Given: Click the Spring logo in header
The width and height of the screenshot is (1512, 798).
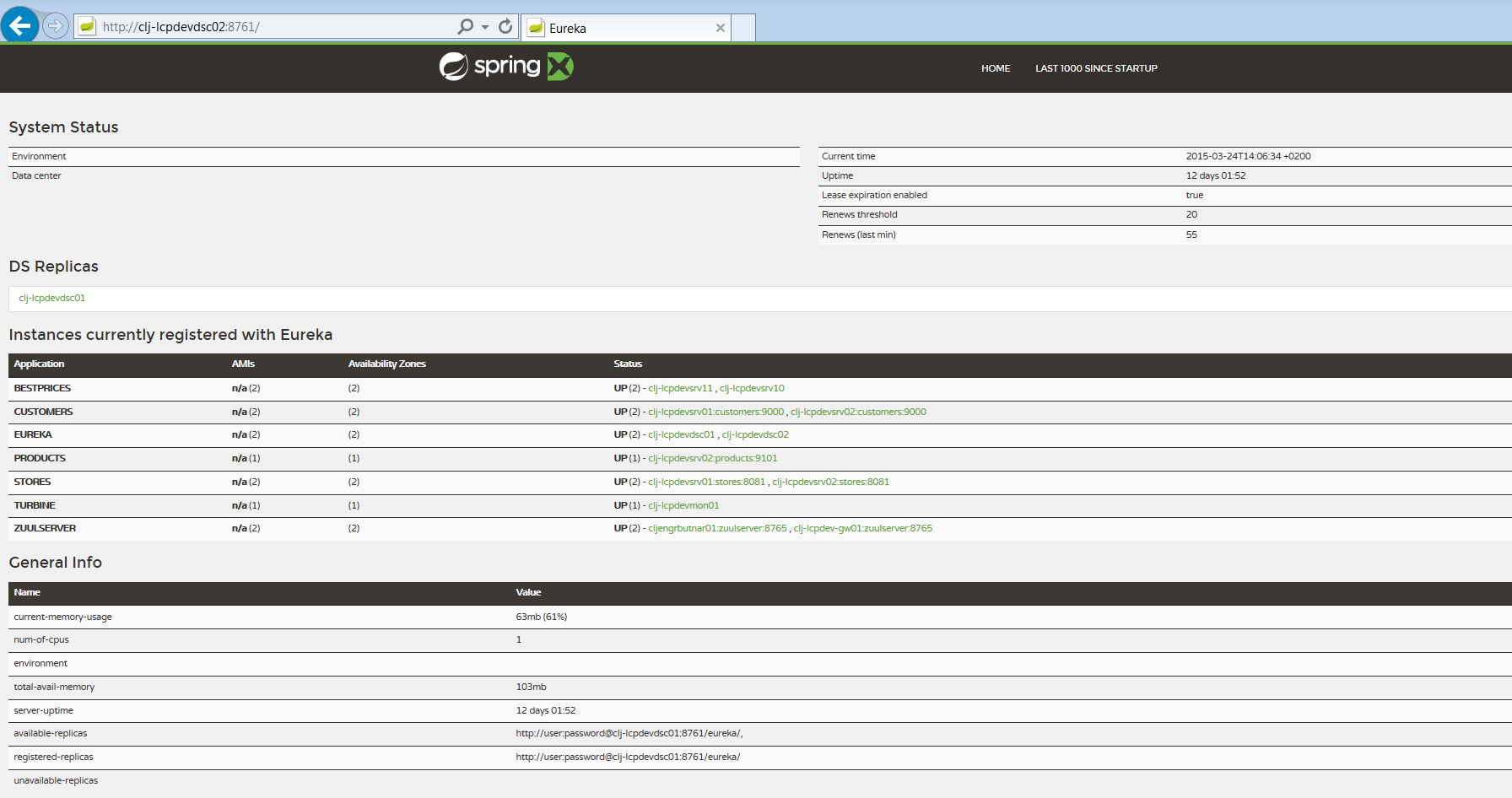Looking at the screenshot, I should tap(505, 67).
